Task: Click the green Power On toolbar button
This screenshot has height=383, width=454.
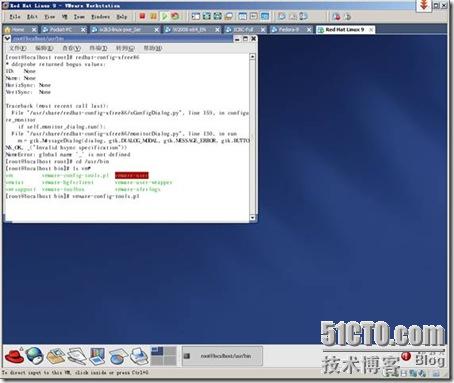Action: pyautogui.click(x=164, y=16)
